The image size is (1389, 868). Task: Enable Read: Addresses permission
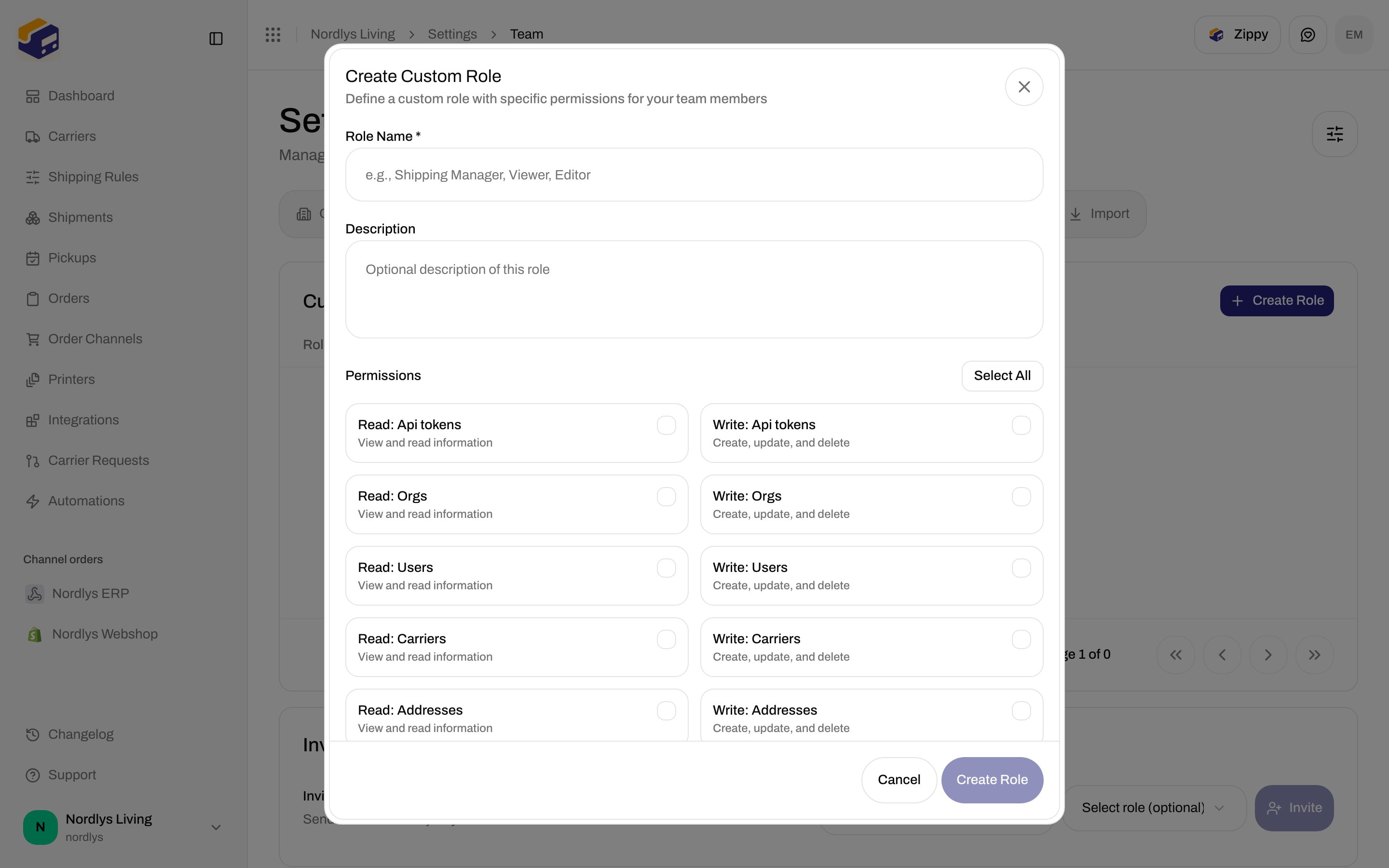pos(667,711)
